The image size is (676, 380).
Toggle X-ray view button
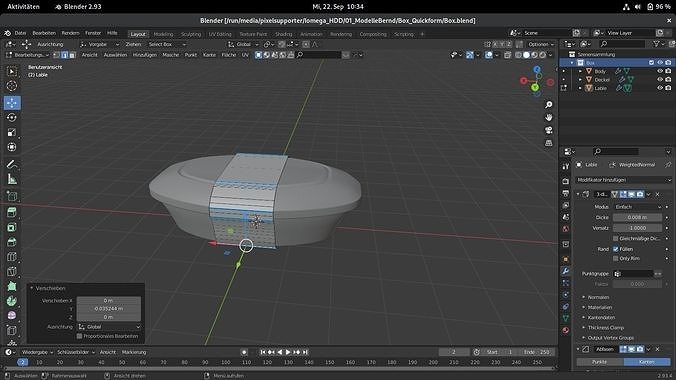[508, 55]
